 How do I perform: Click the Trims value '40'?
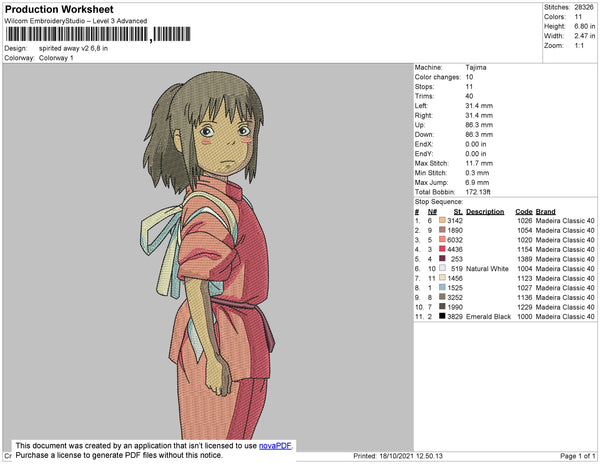469,96
